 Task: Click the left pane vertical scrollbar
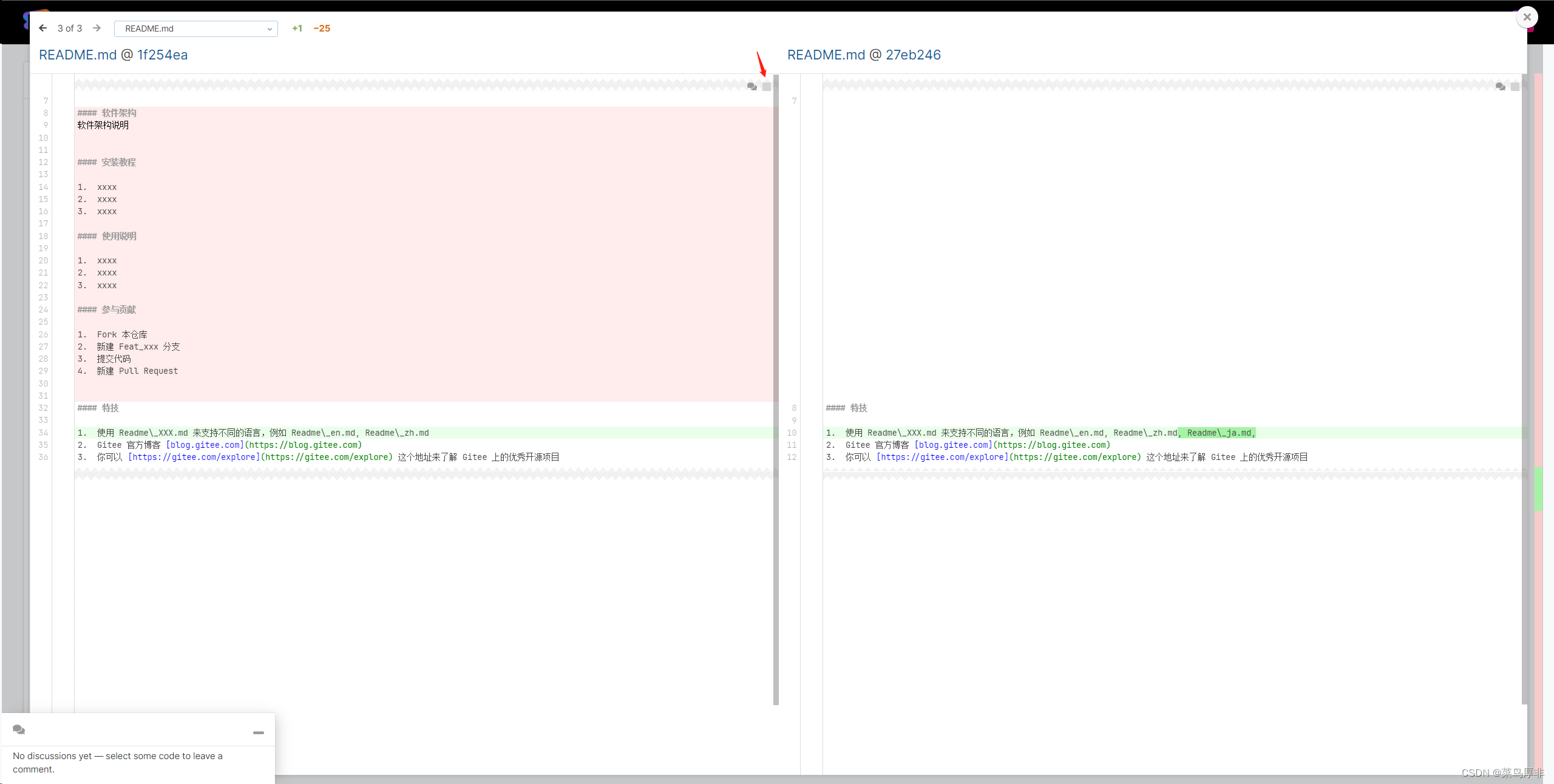click(x=776, y=388)
